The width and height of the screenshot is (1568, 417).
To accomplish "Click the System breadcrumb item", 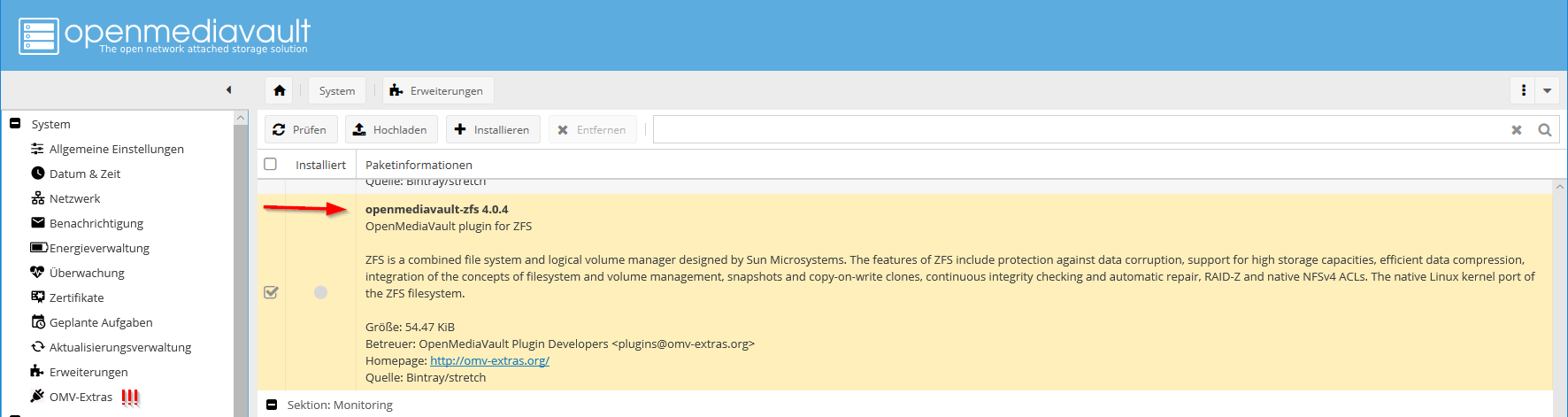I will (x=337, y=90).
